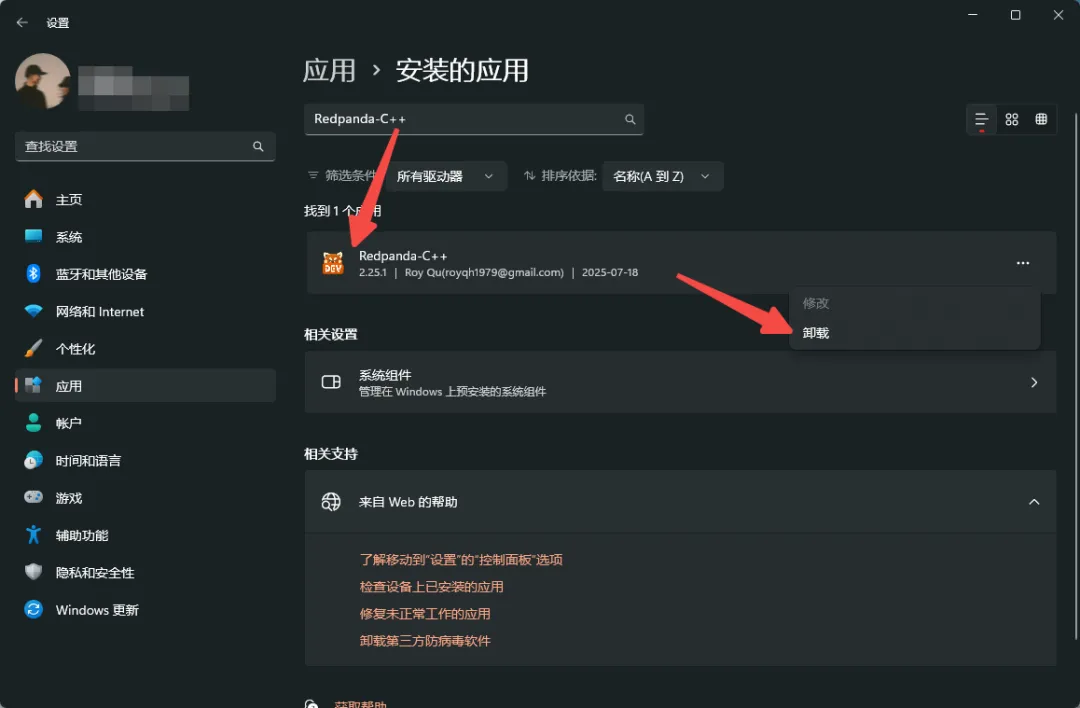
Task: Open link 检查设备上已安装的应用
Action: pyautogui.click(x=431, y=587)
